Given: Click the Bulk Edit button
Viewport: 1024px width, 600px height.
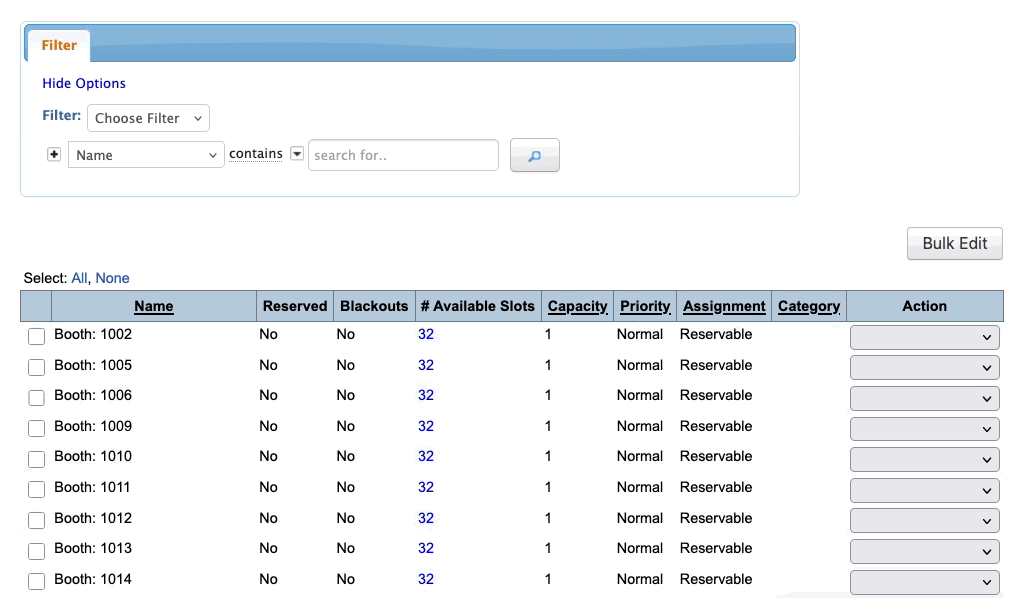Looking at the screenshot, I should (954, 244).
